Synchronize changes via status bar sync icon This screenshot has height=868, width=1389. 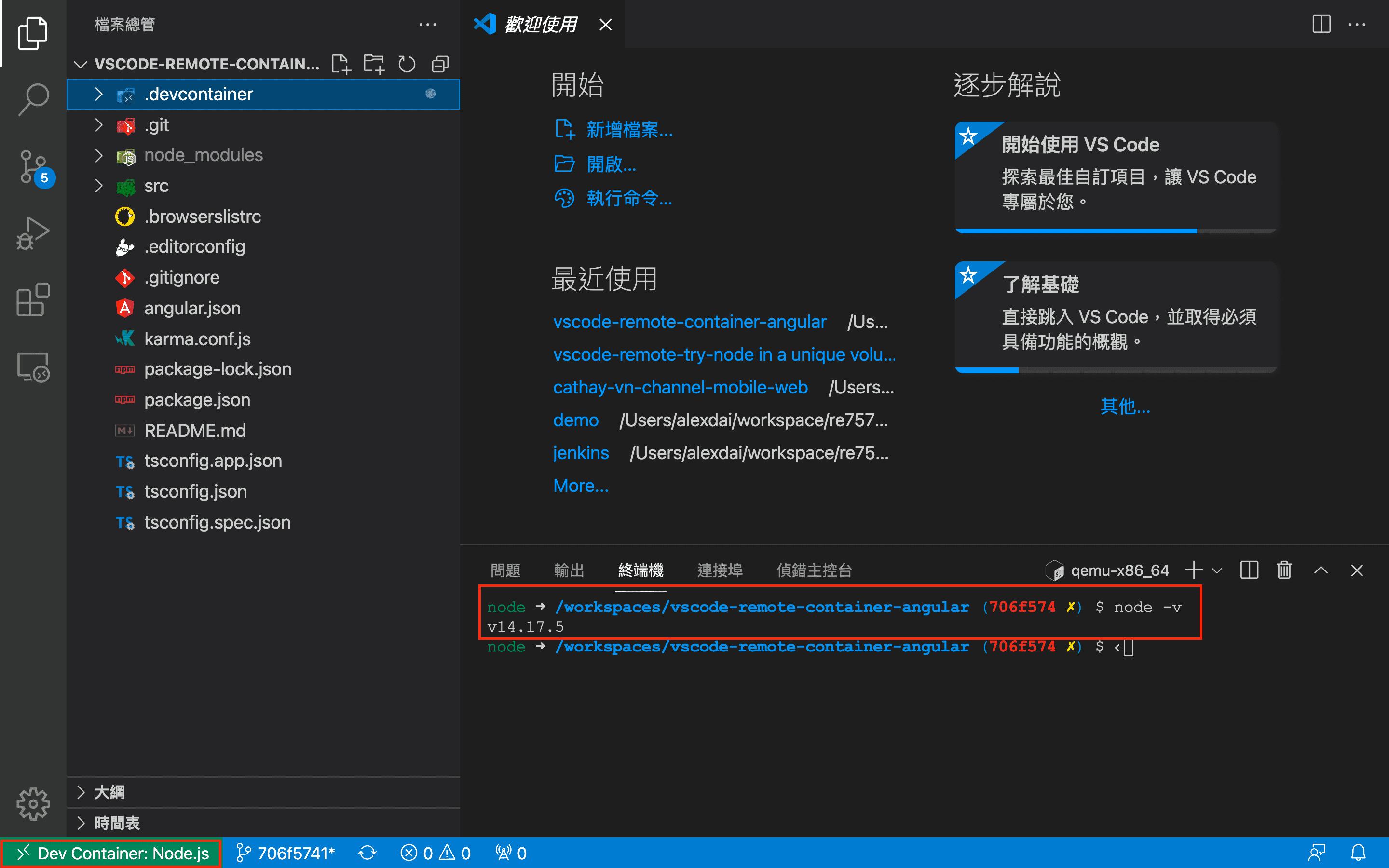(368, 853)
